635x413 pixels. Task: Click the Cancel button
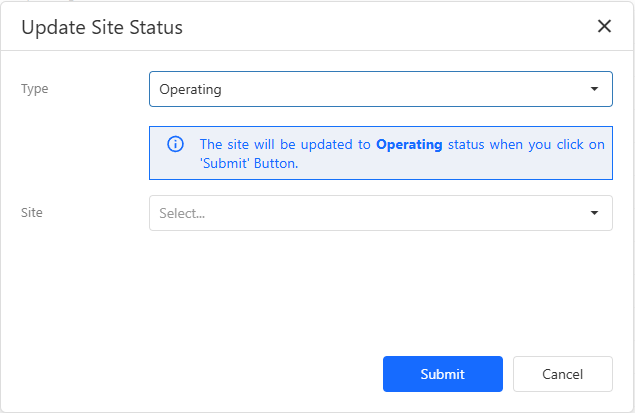tap(563, 374)
